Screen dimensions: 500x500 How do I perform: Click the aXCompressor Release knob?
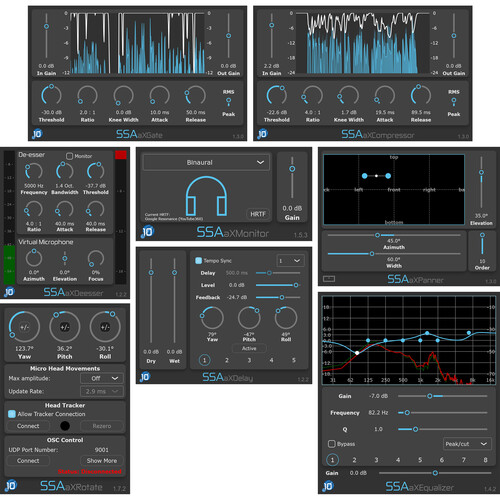point(421,96)
